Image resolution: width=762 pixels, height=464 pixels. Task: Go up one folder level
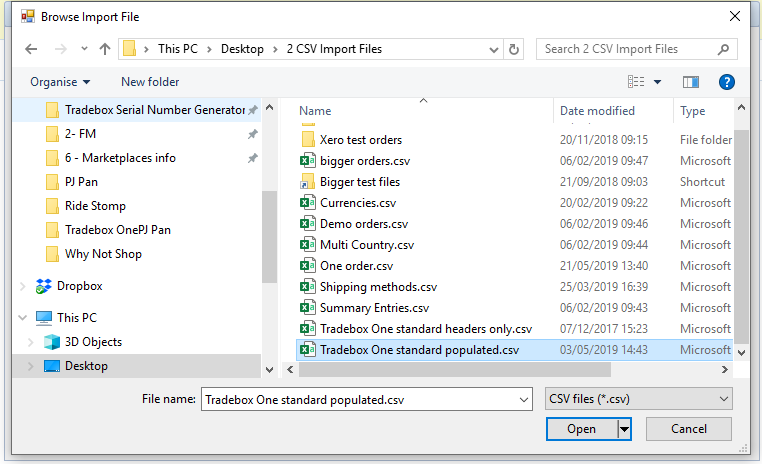105,49
